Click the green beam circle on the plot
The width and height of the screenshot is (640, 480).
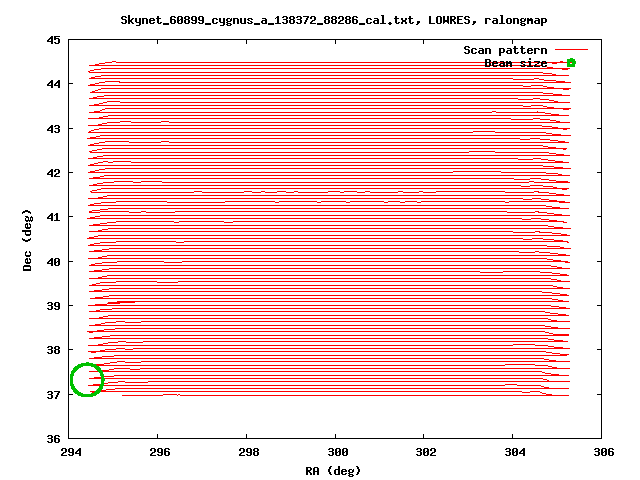[x=87, y=380]
